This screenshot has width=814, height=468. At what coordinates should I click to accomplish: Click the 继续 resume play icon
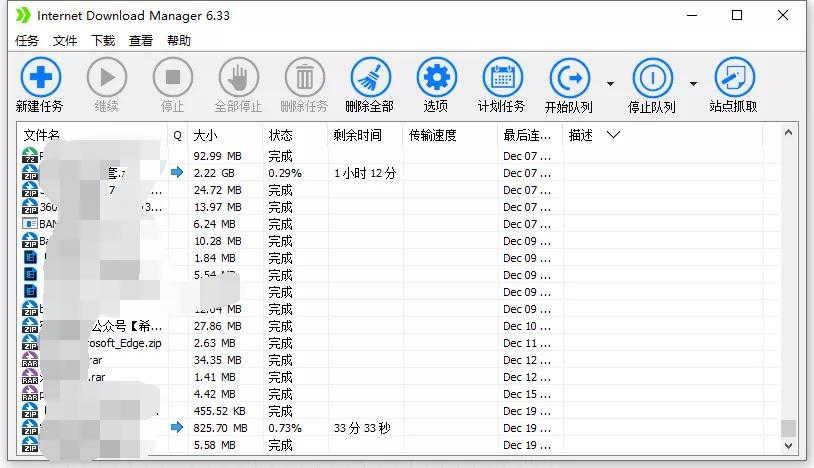(x=106, y=77)
